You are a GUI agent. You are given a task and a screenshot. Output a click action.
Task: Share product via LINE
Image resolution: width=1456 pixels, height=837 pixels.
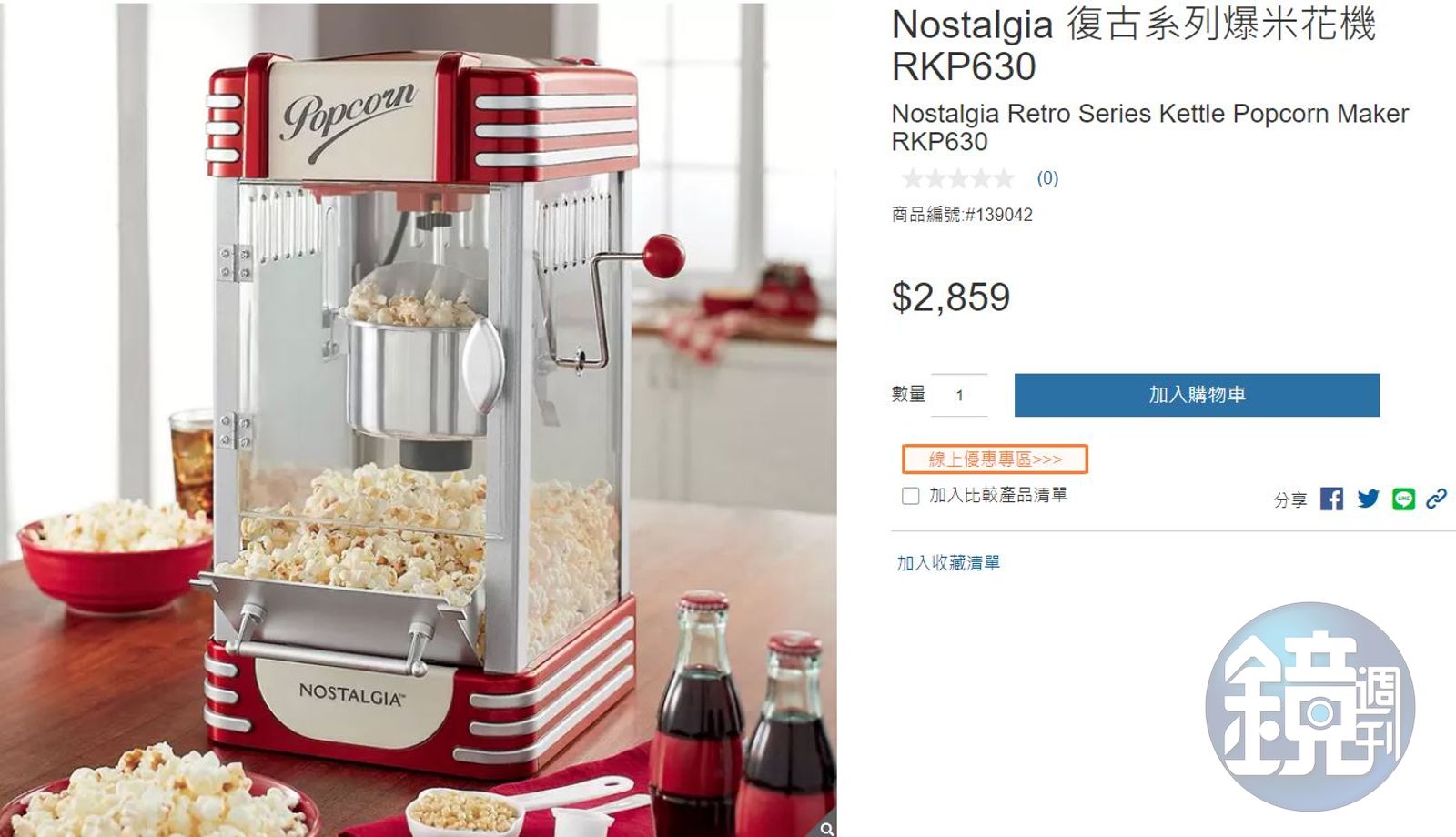coord(1403,499)
